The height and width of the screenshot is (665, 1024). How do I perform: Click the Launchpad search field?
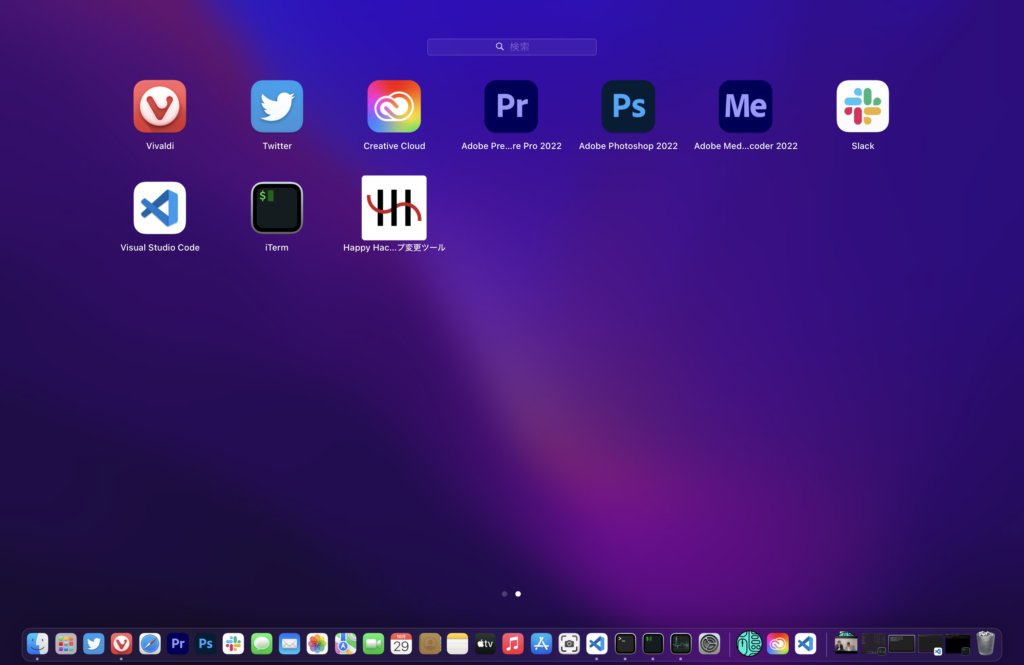pos(511,46)
